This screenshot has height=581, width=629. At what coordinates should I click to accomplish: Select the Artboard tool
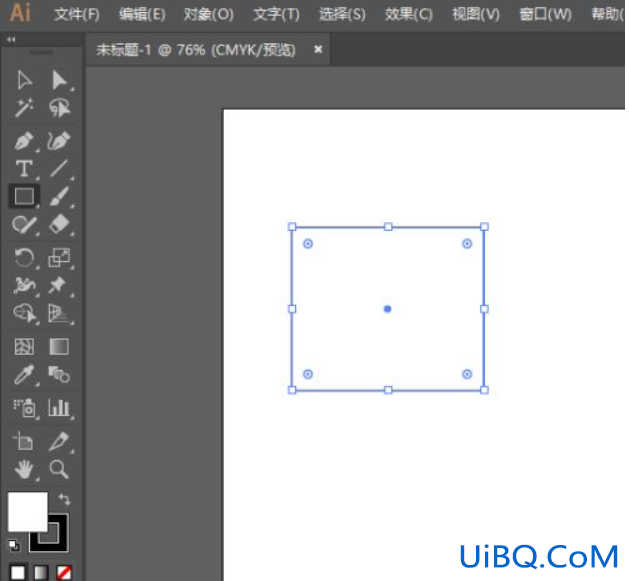point(23,441)
